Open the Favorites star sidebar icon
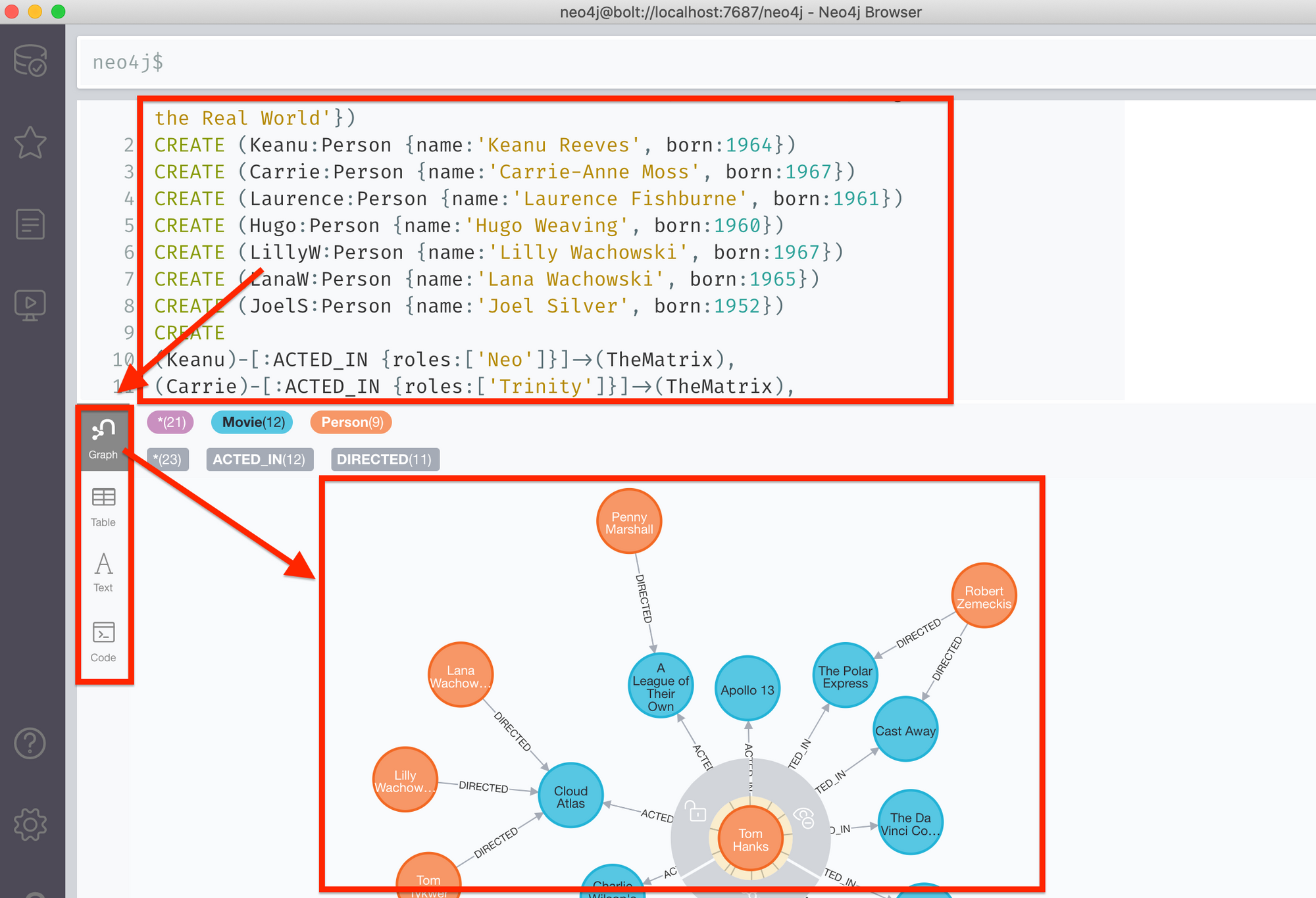The image size is (1316, 898). [30, 142]
